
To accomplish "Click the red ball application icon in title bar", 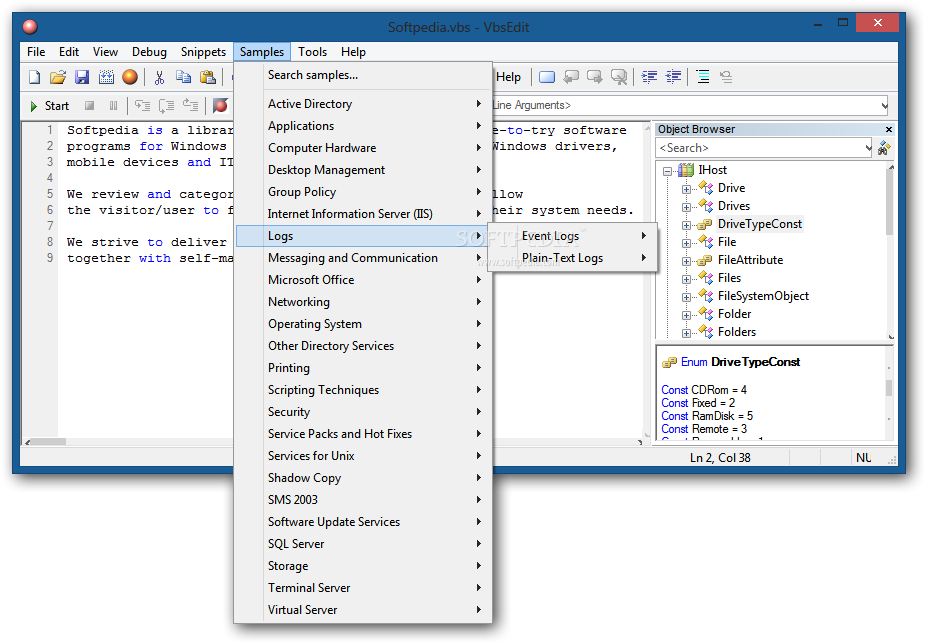I will (30, 27).
